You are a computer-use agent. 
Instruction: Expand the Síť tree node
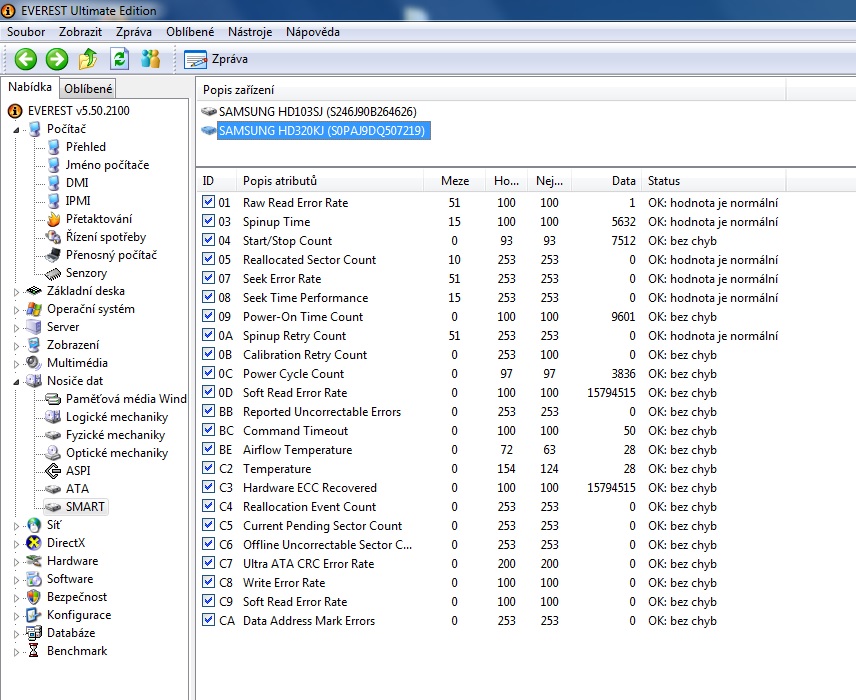tap(16, 526)
